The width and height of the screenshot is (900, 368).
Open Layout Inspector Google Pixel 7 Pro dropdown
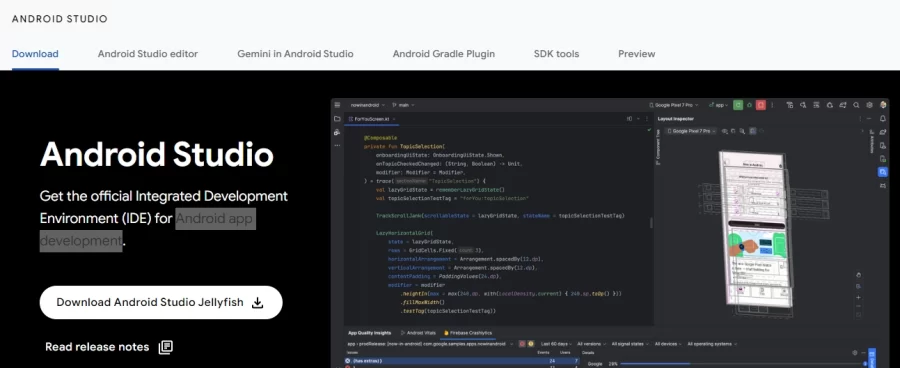pos(691,131)
